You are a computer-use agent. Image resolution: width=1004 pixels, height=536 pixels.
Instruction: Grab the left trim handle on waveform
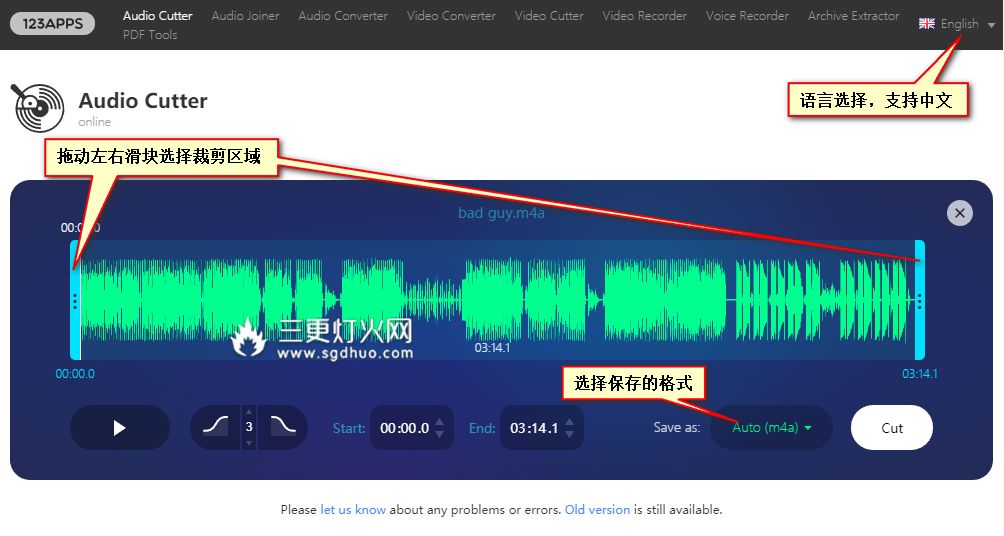pos(75,300)
